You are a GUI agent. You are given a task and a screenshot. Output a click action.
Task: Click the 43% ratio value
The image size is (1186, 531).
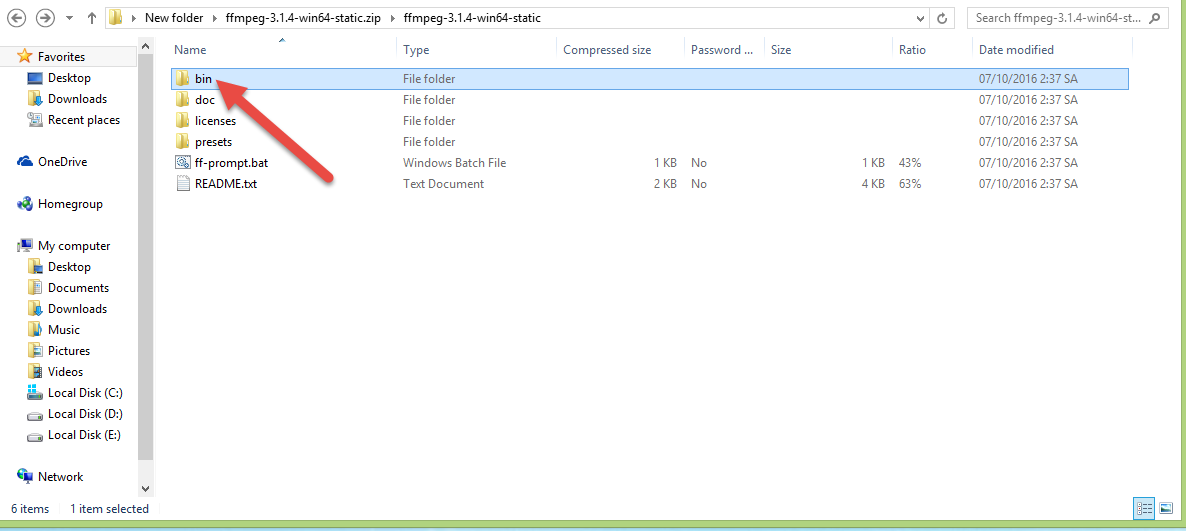click(910, 163)
